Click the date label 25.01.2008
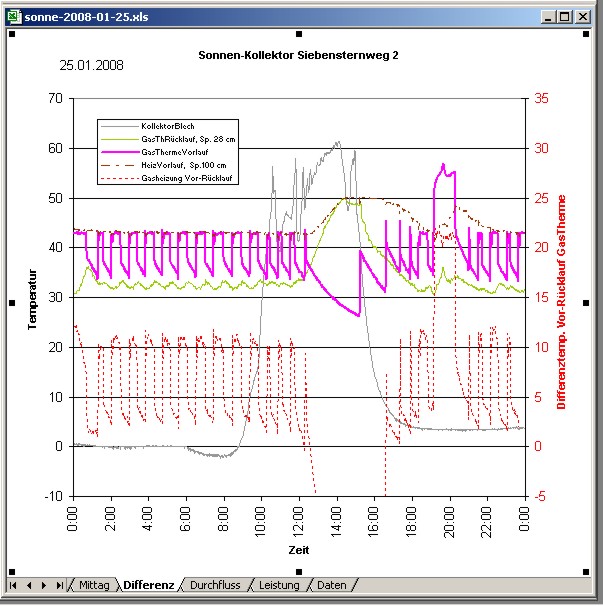 [91, 65]
